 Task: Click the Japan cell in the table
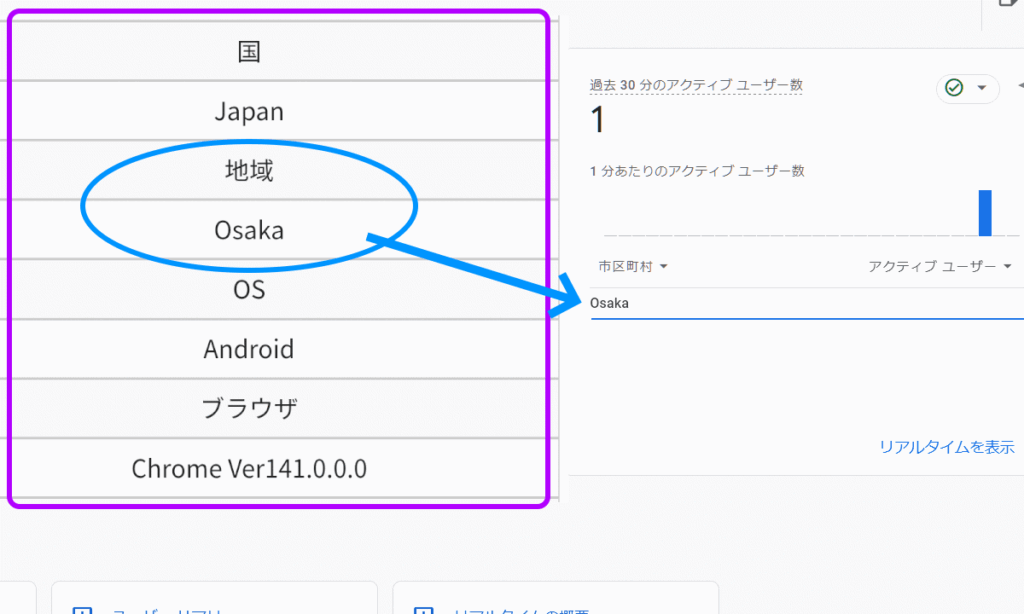coord(249,111)
